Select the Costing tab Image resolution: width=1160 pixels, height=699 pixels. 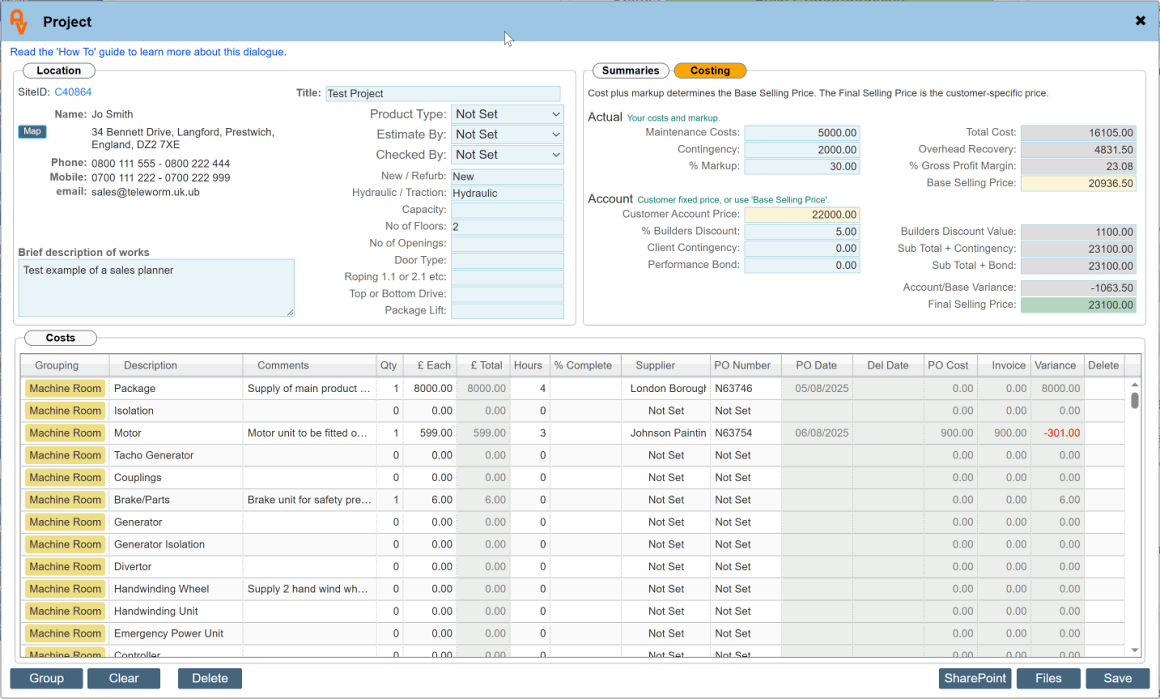pyautogui.click(x=710, y=70)
